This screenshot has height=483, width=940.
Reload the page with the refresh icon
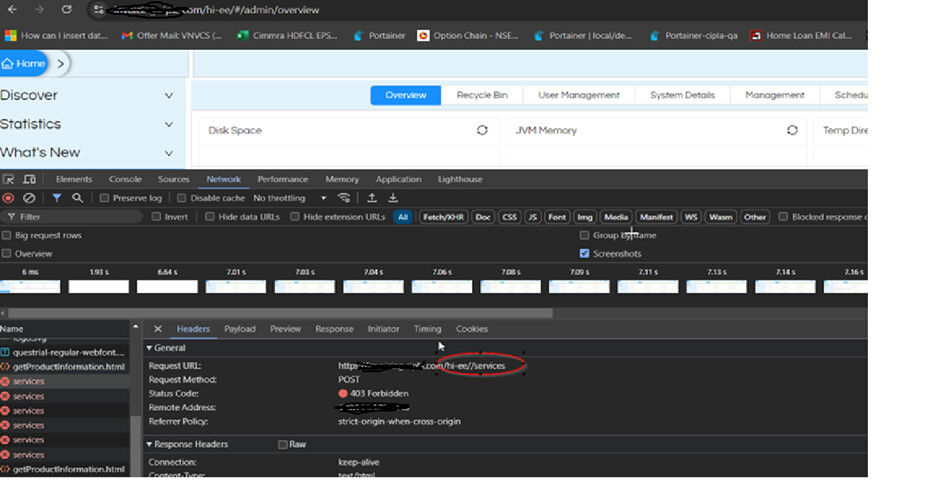[x=67, y=10]
